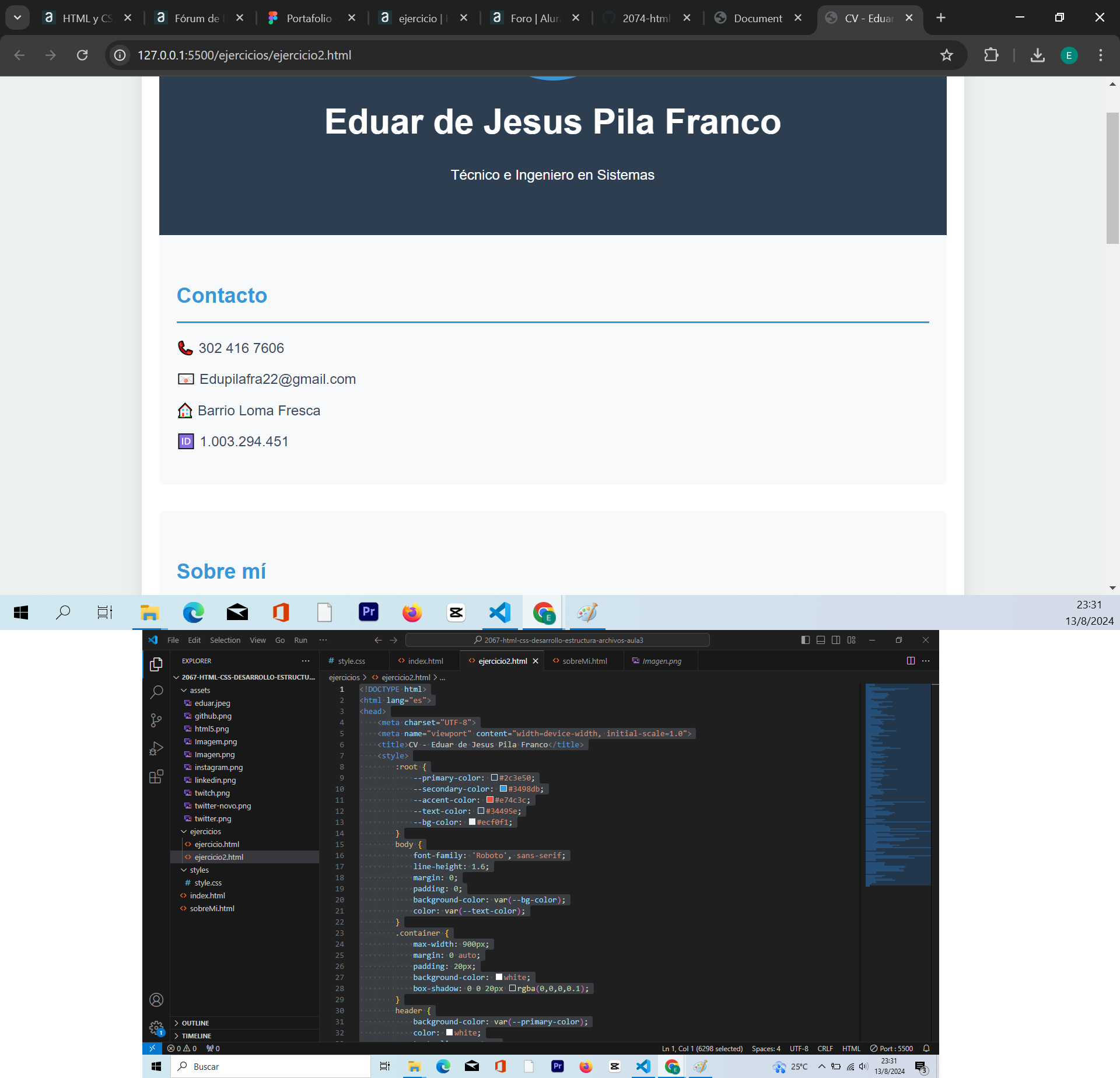Screen dimensions: 1120x1078
Task: Reload the page in Chrome
Action: [82, 55]
